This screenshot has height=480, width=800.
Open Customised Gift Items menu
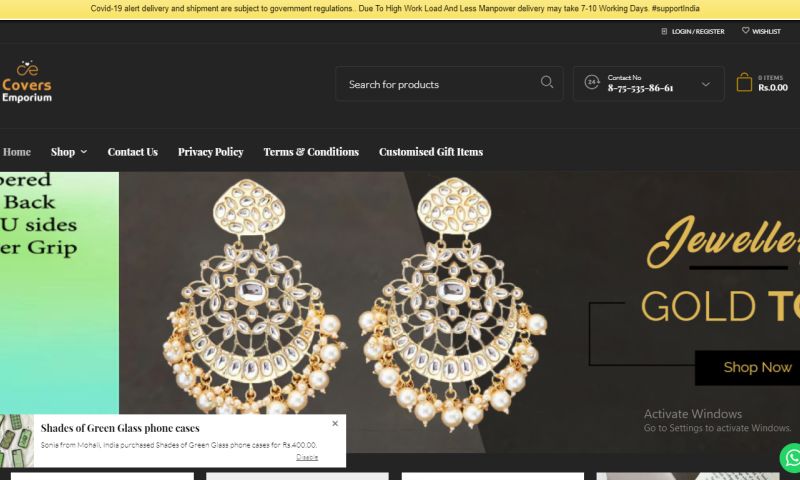pyautogui.click(x=430, y=152)
